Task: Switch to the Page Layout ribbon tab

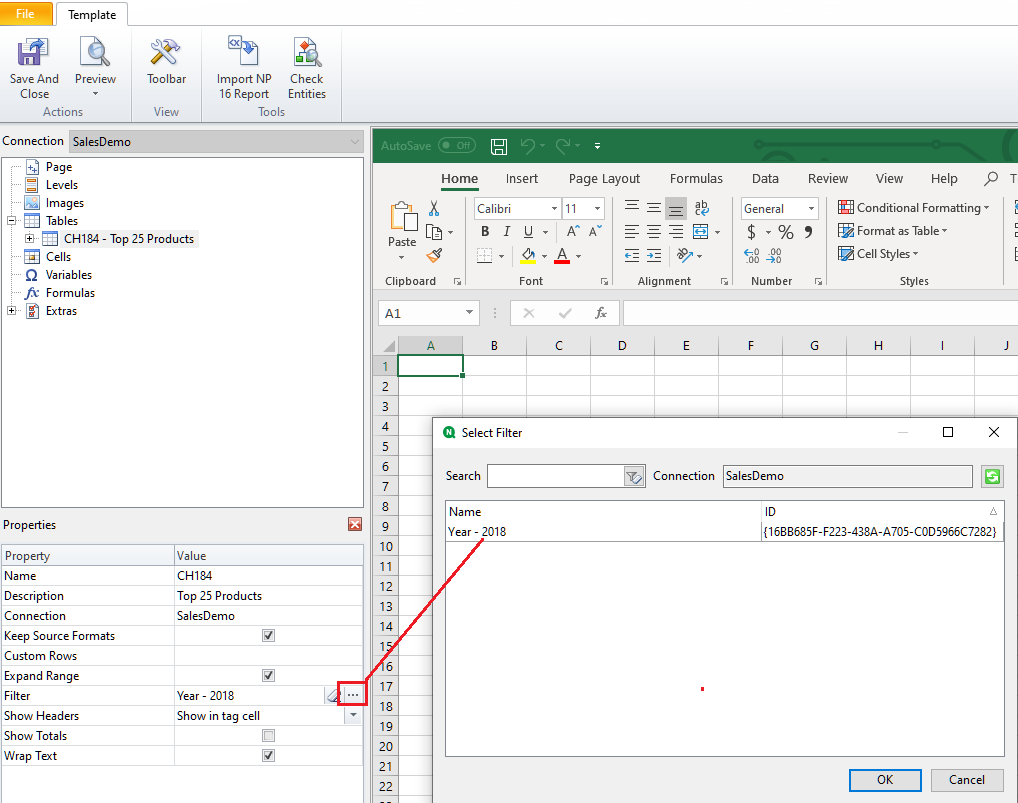Action: click(604, 179)
